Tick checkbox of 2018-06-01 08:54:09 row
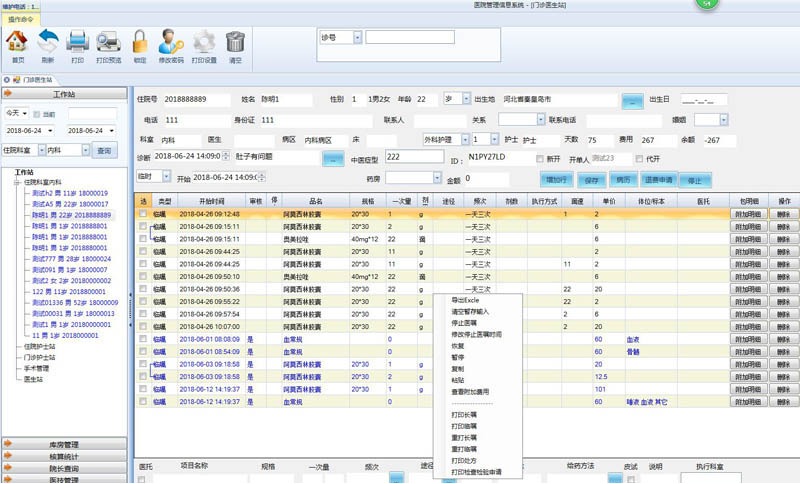 pos(143,351)
